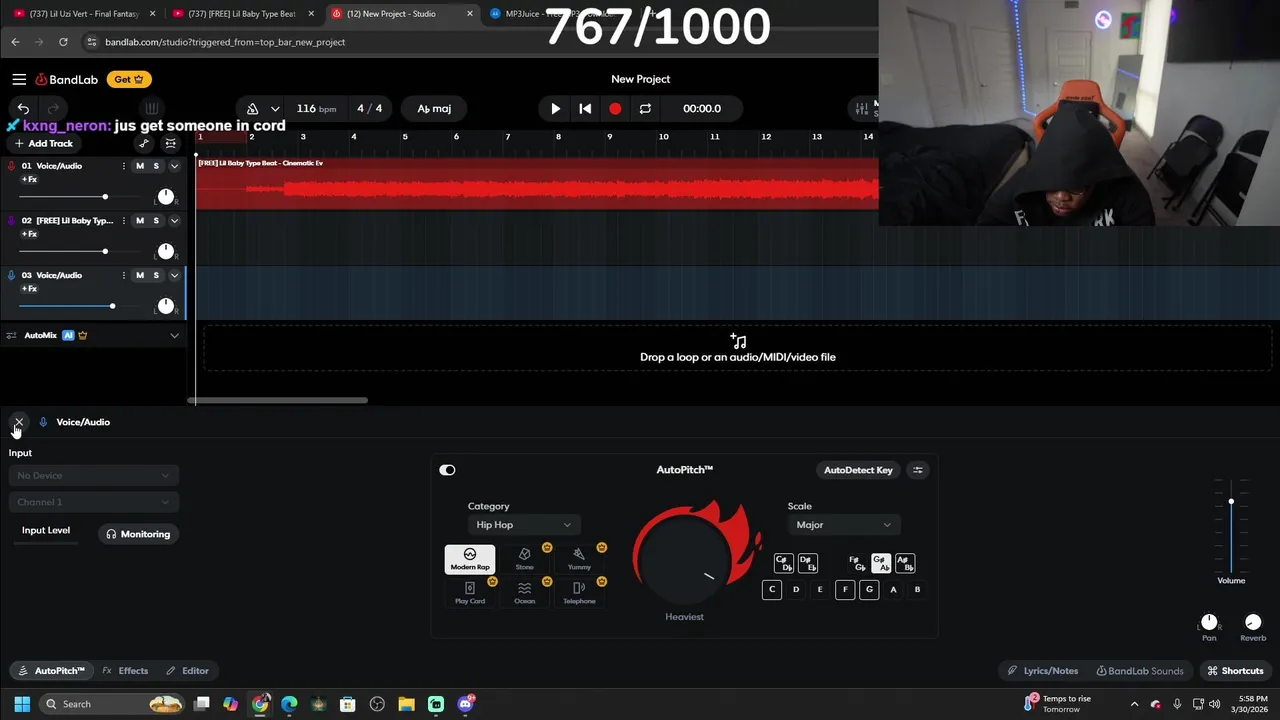Select the Modern Rap preset

[470, 559]
